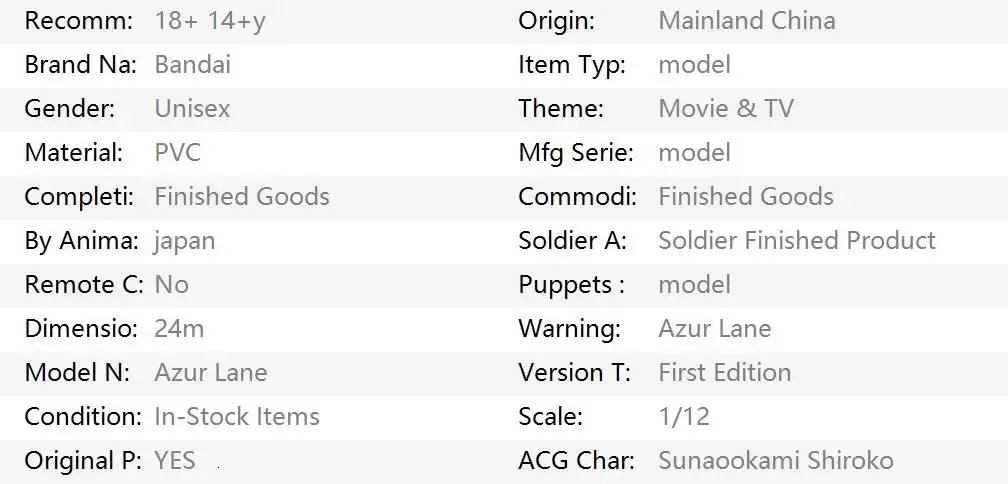Select Azur Lane beside Warning
The image size is (1008, 484).
coord(714,328)
